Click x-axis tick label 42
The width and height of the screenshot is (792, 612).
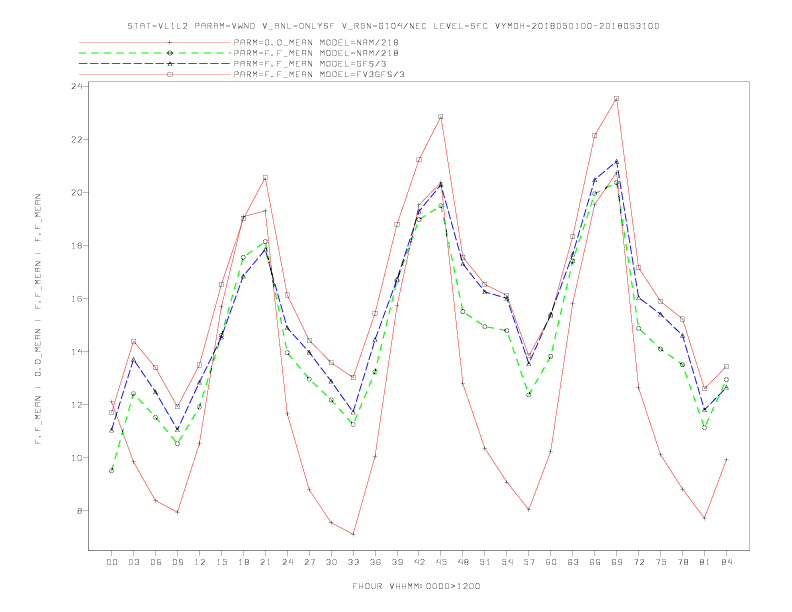[419, 562]
